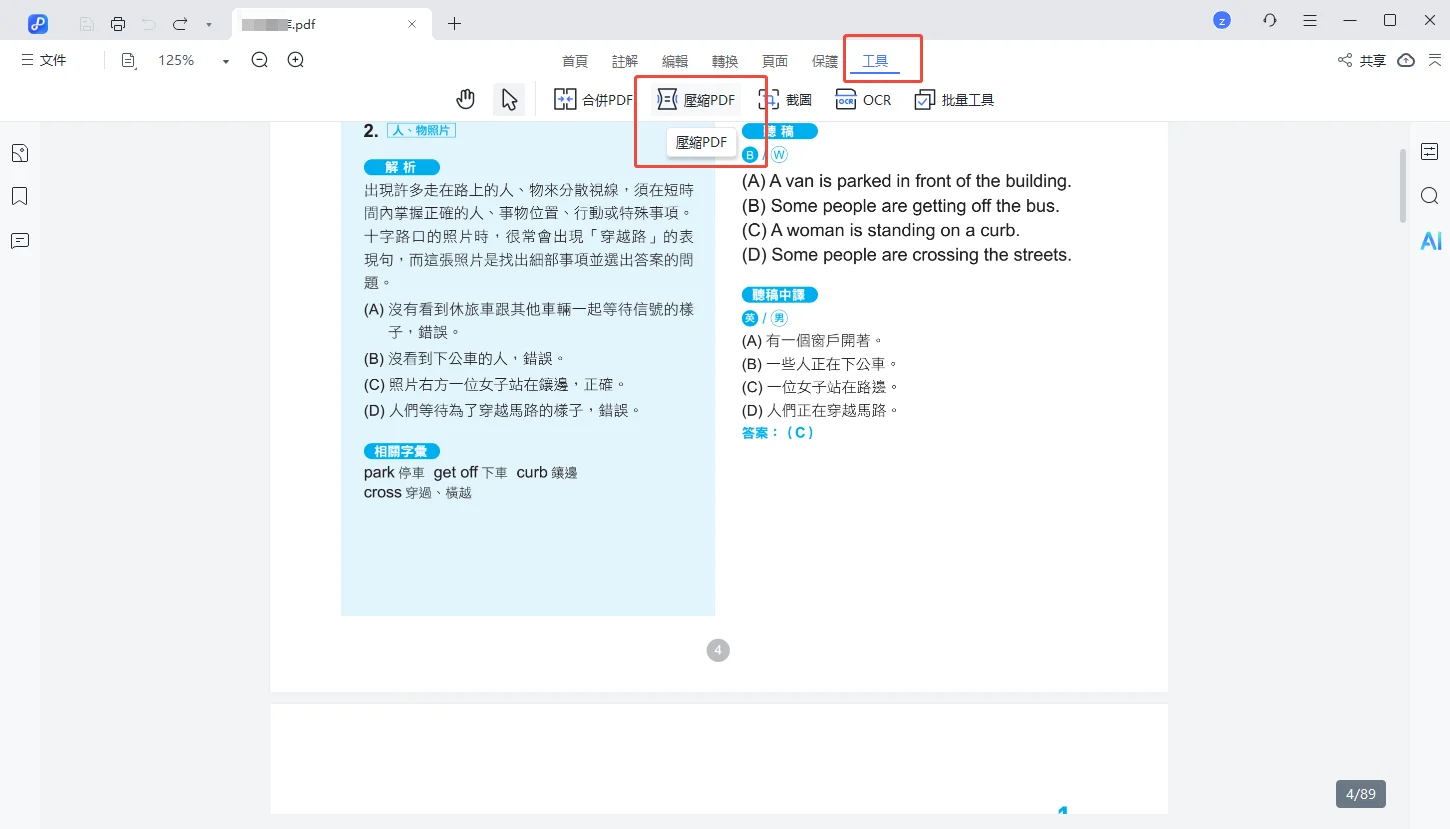This screenshot has width=1450, height=829.
Task: Open the bookmarks panel in left sidebar
Action: (20, 196)
